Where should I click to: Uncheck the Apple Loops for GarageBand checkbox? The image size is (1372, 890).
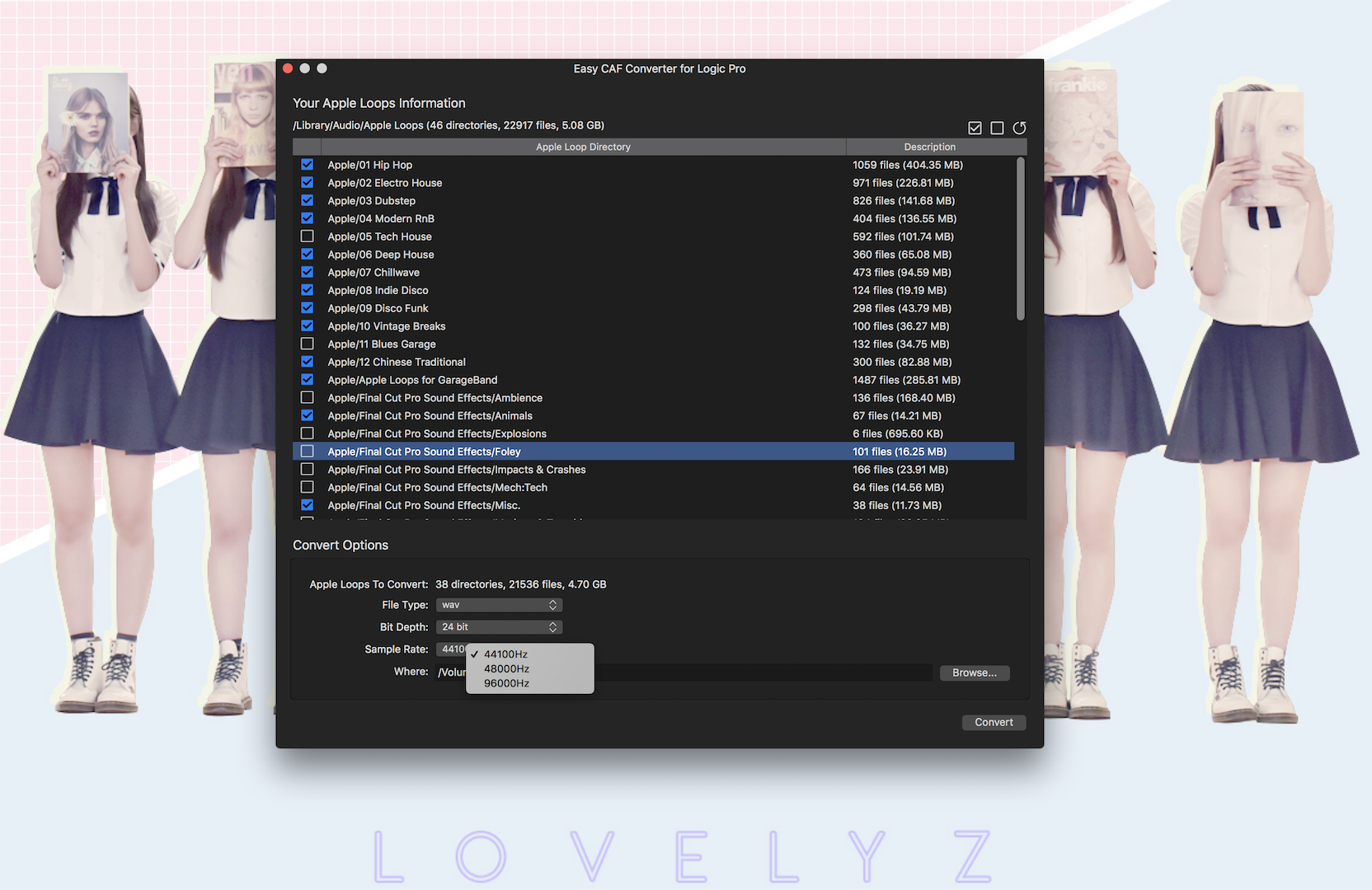(308, 380)
